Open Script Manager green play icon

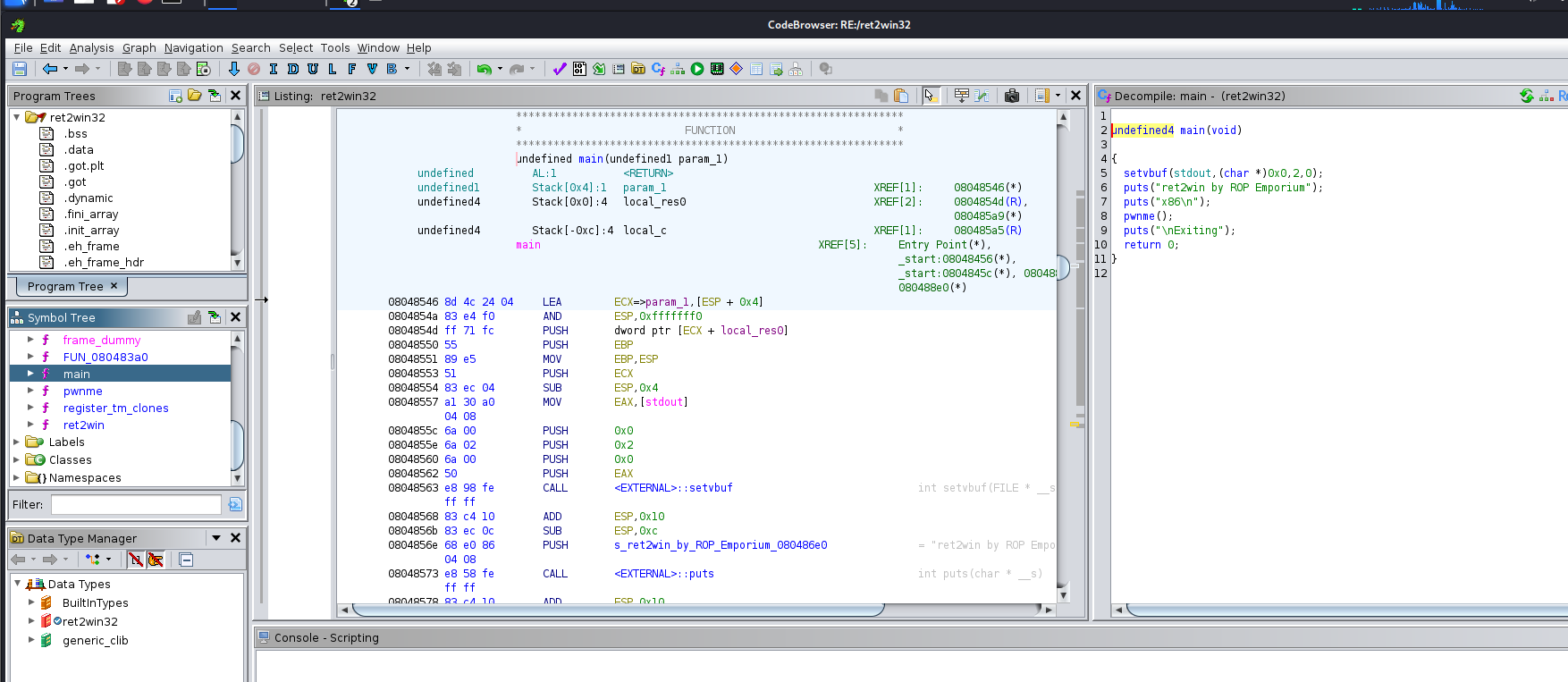697,69
